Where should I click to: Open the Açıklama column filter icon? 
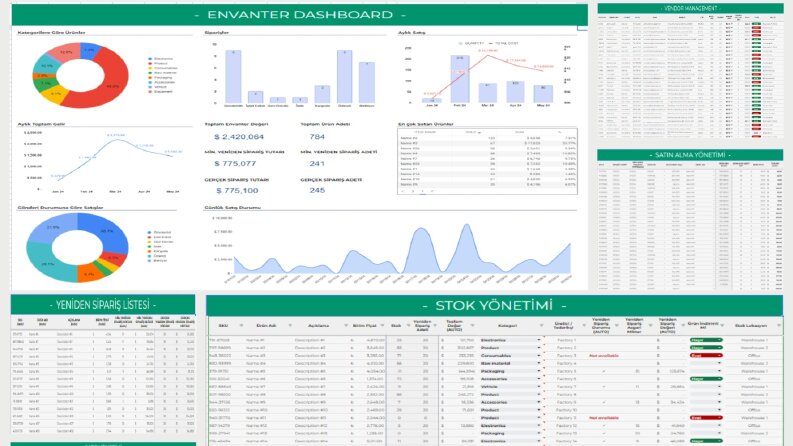(346, 326)
